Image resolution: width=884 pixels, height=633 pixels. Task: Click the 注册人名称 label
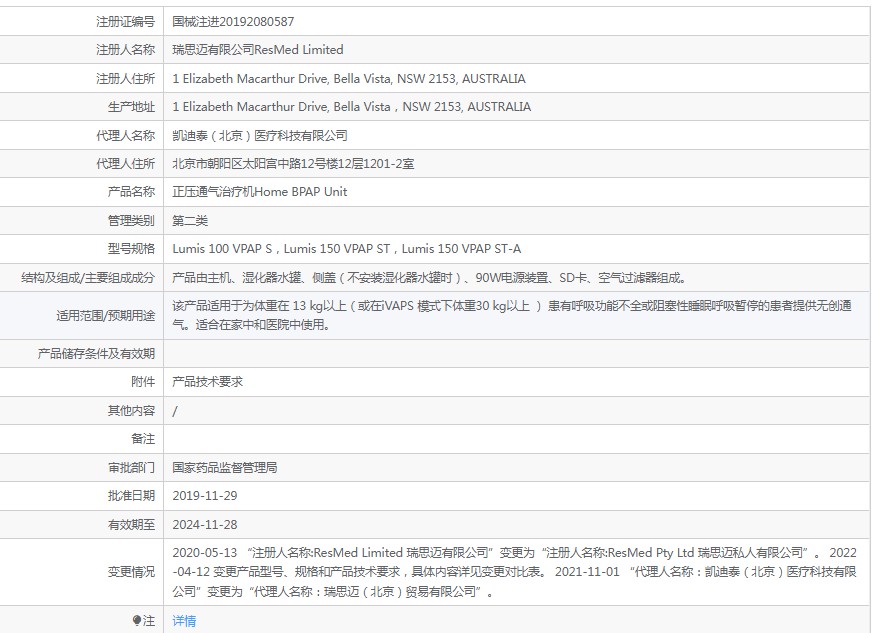(x=125, y=50)
